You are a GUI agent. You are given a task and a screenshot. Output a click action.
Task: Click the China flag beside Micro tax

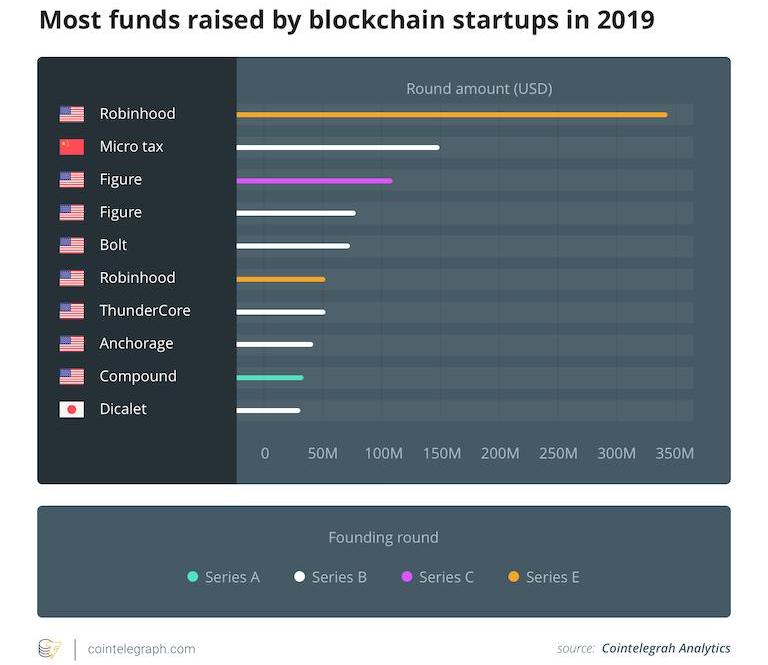click(x=71, y=147)
